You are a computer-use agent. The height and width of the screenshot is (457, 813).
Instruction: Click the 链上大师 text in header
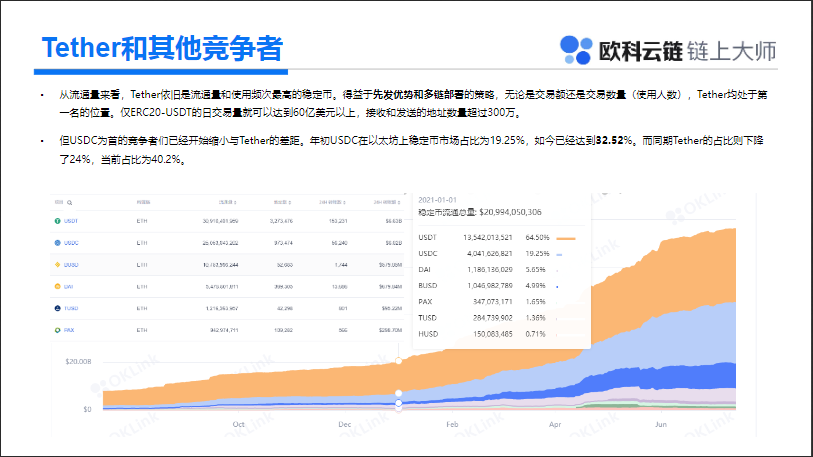point(732,51)
